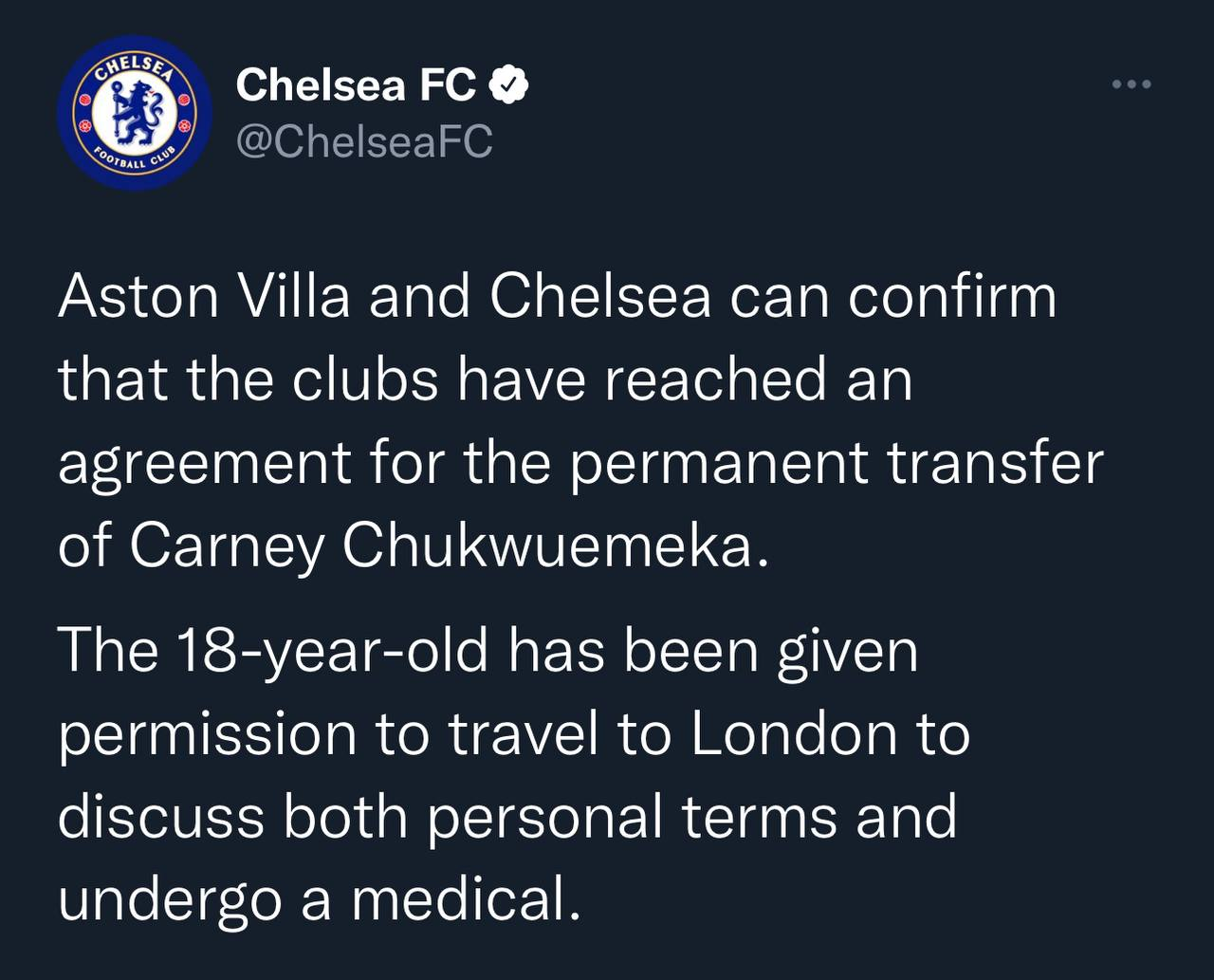Click the second paragraph about the medical

tap(512, 773)
